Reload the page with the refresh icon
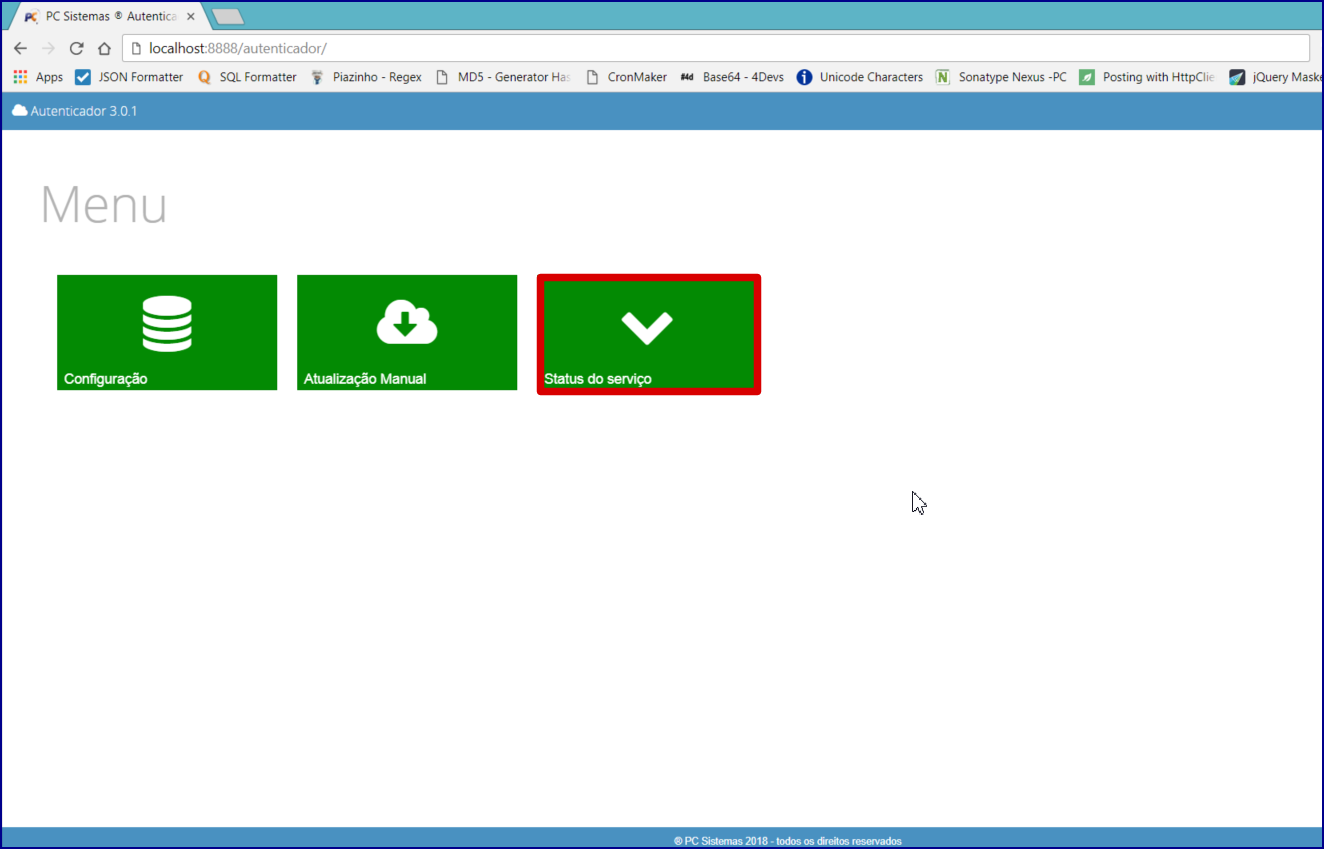This screenshot has height=849, width=1324. (76, 48)
